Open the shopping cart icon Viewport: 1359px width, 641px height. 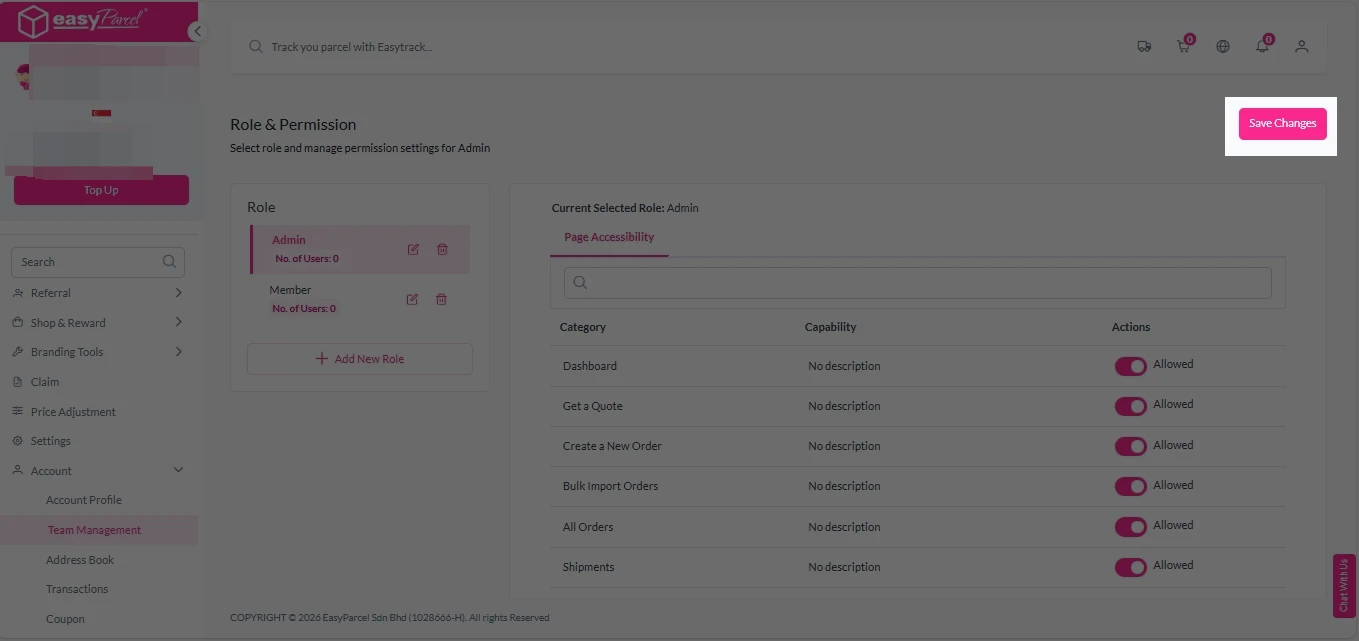[1183, 46]
